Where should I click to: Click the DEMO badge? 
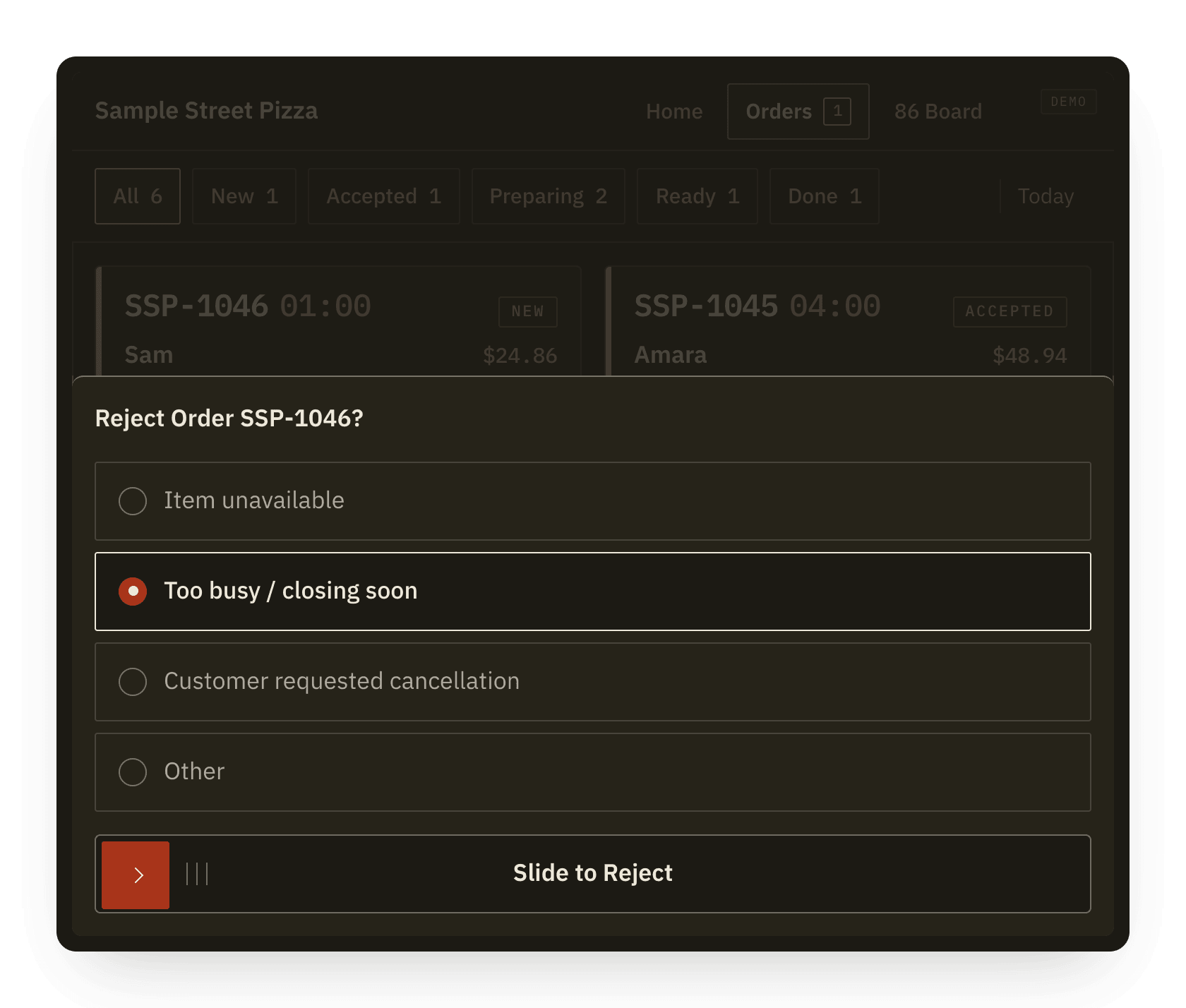(x=1068, y=102)
